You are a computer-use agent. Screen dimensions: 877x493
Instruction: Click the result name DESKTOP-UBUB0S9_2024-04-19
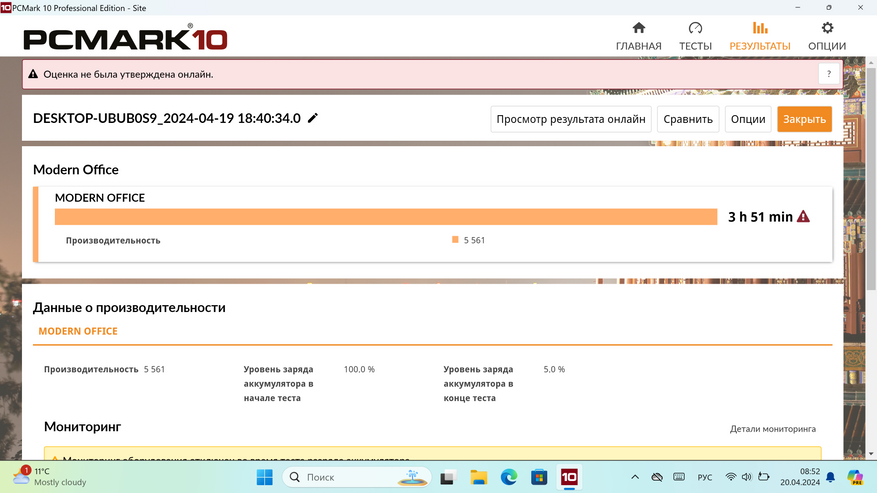click(x=167, y=118)
